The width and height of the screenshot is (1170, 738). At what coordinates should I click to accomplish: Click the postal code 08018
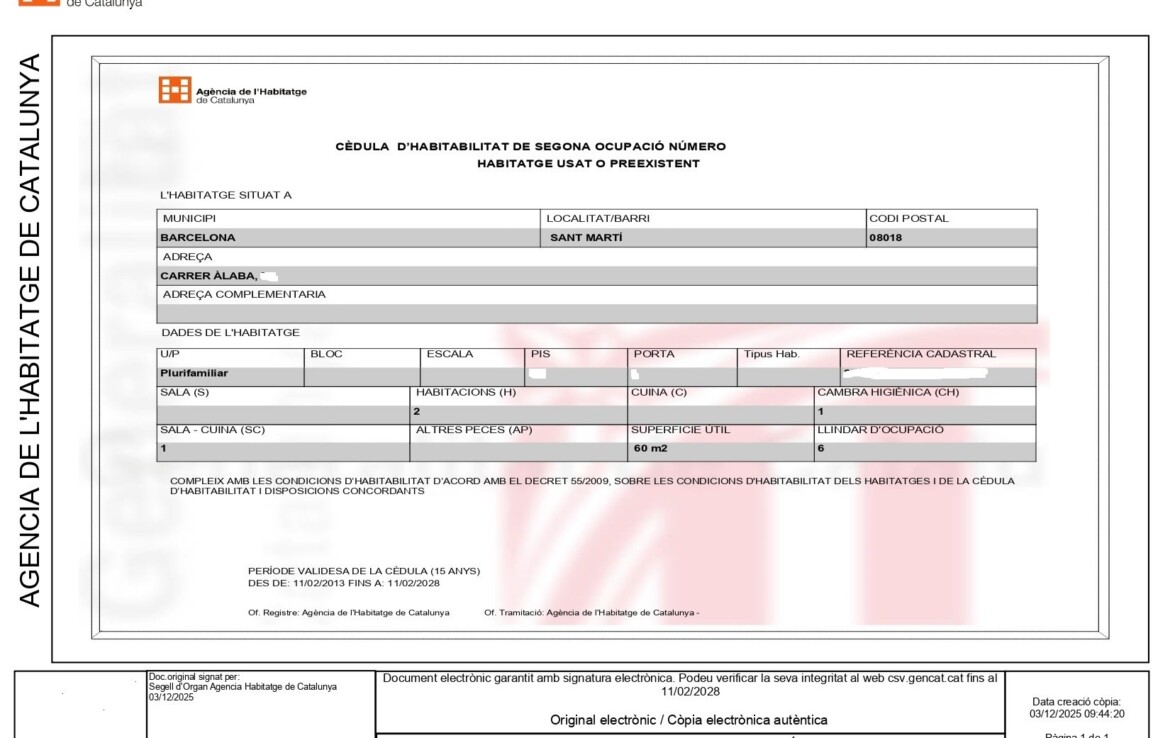885,238
